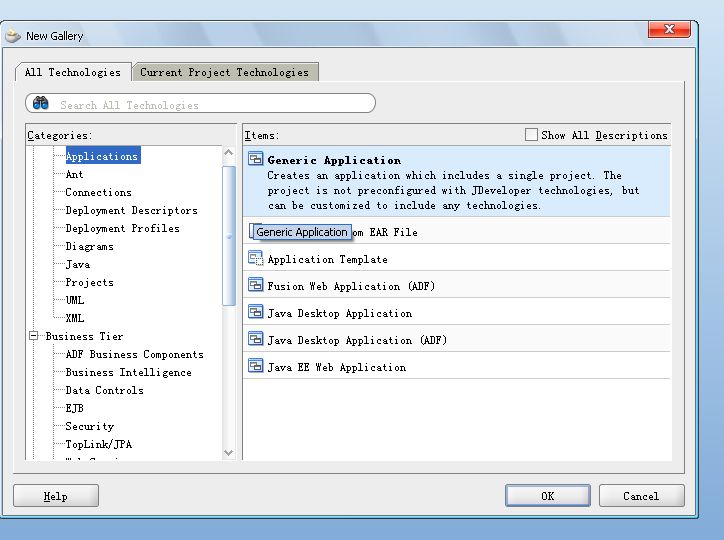Select the Projects category
724x540 pixels.
click(90, 282)
